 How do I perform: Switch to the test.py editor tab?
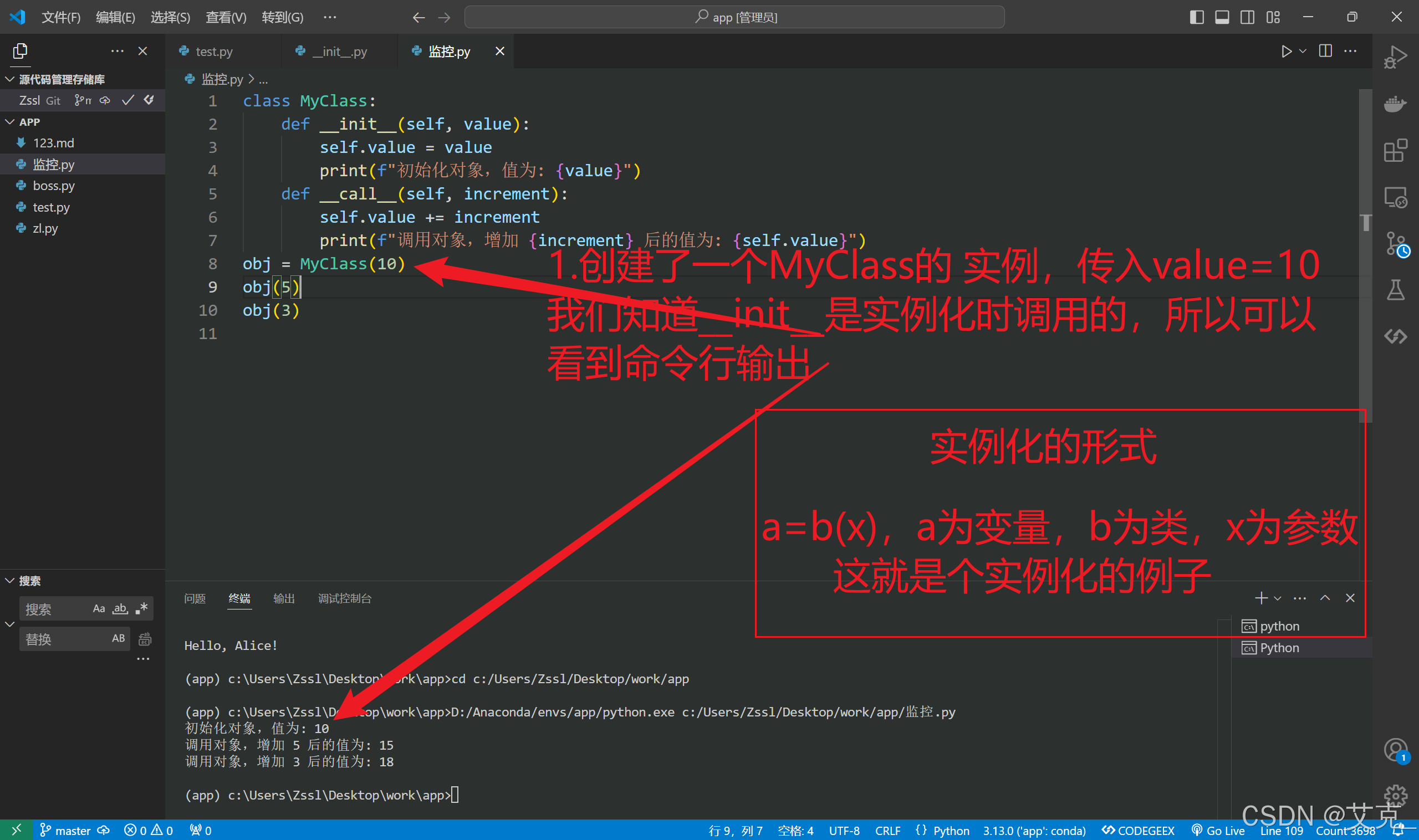pyautogui.click(x=214, y=52)
